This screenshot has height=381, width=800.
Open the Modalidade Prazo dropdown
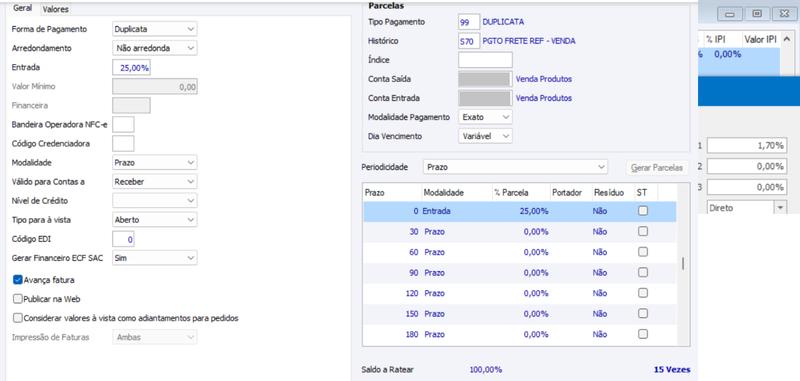[x=155, y=163]
